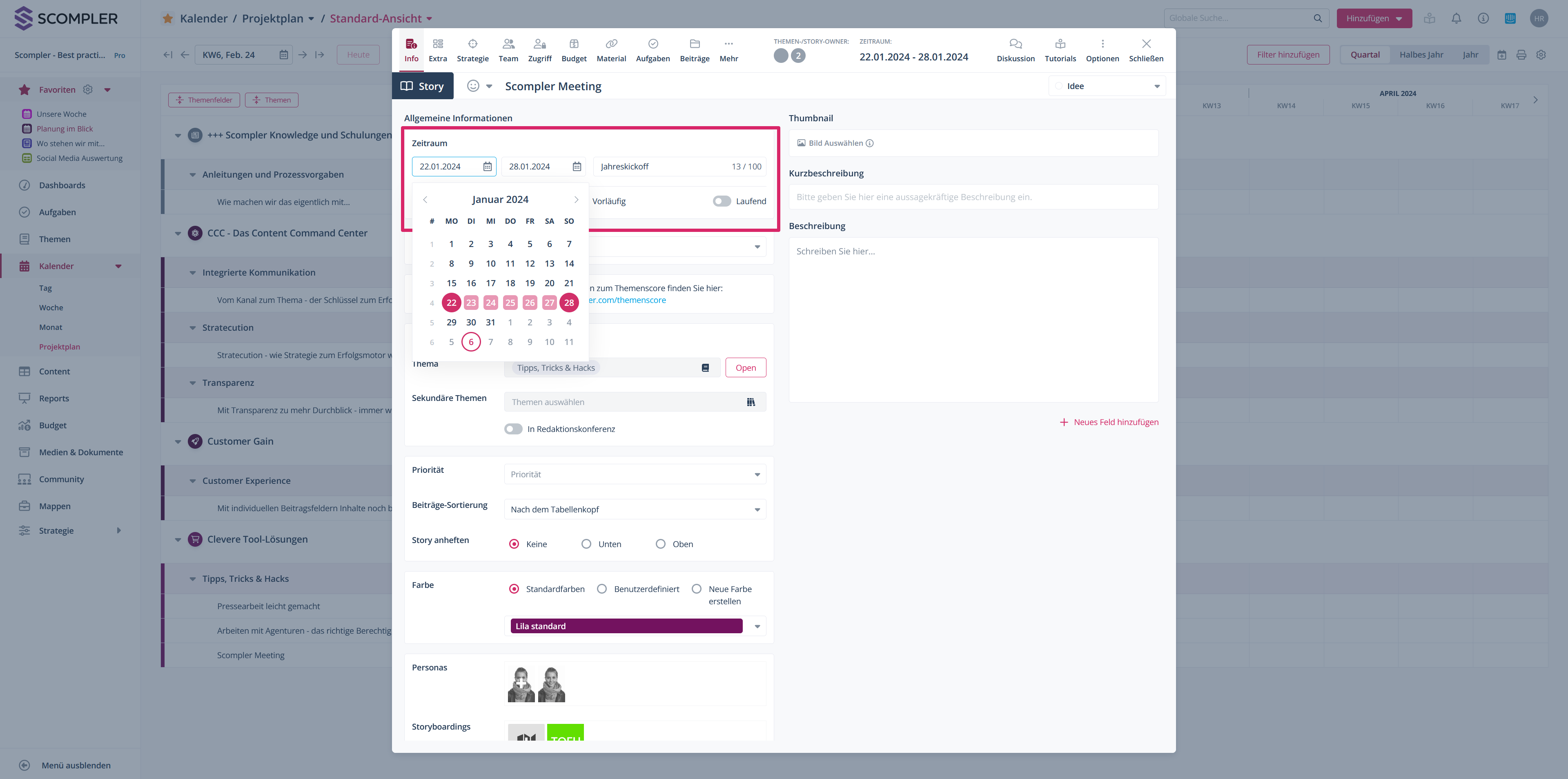Select Unten for Story anheften

[x=586, y=543]
